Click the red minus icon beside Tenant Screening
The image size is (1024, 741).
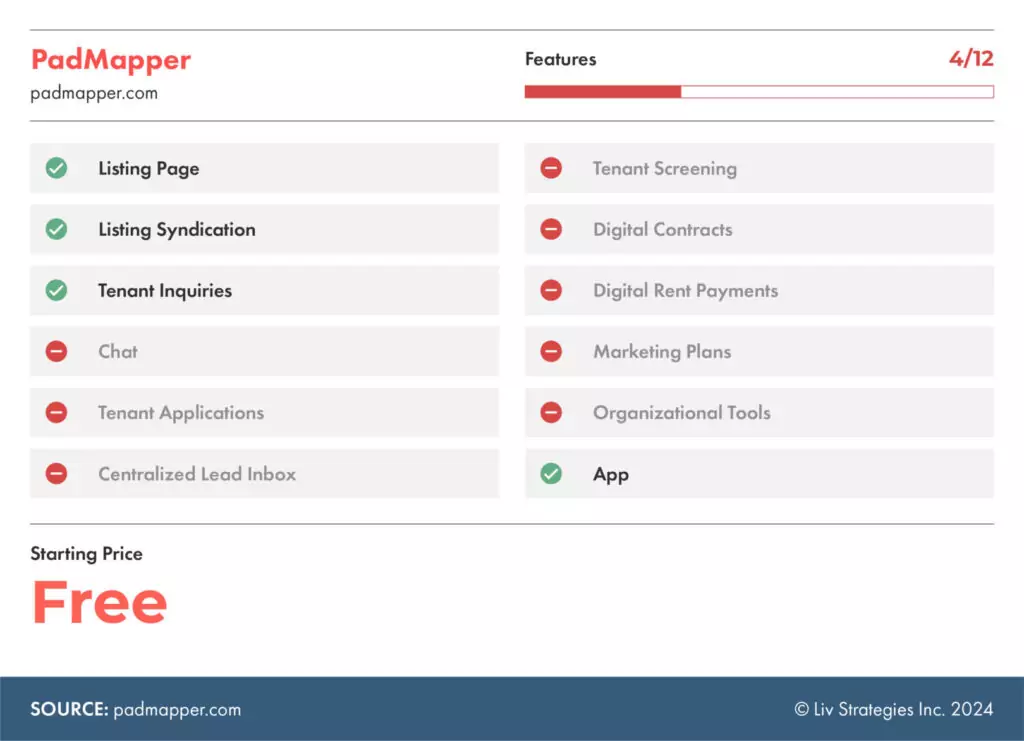551,168
